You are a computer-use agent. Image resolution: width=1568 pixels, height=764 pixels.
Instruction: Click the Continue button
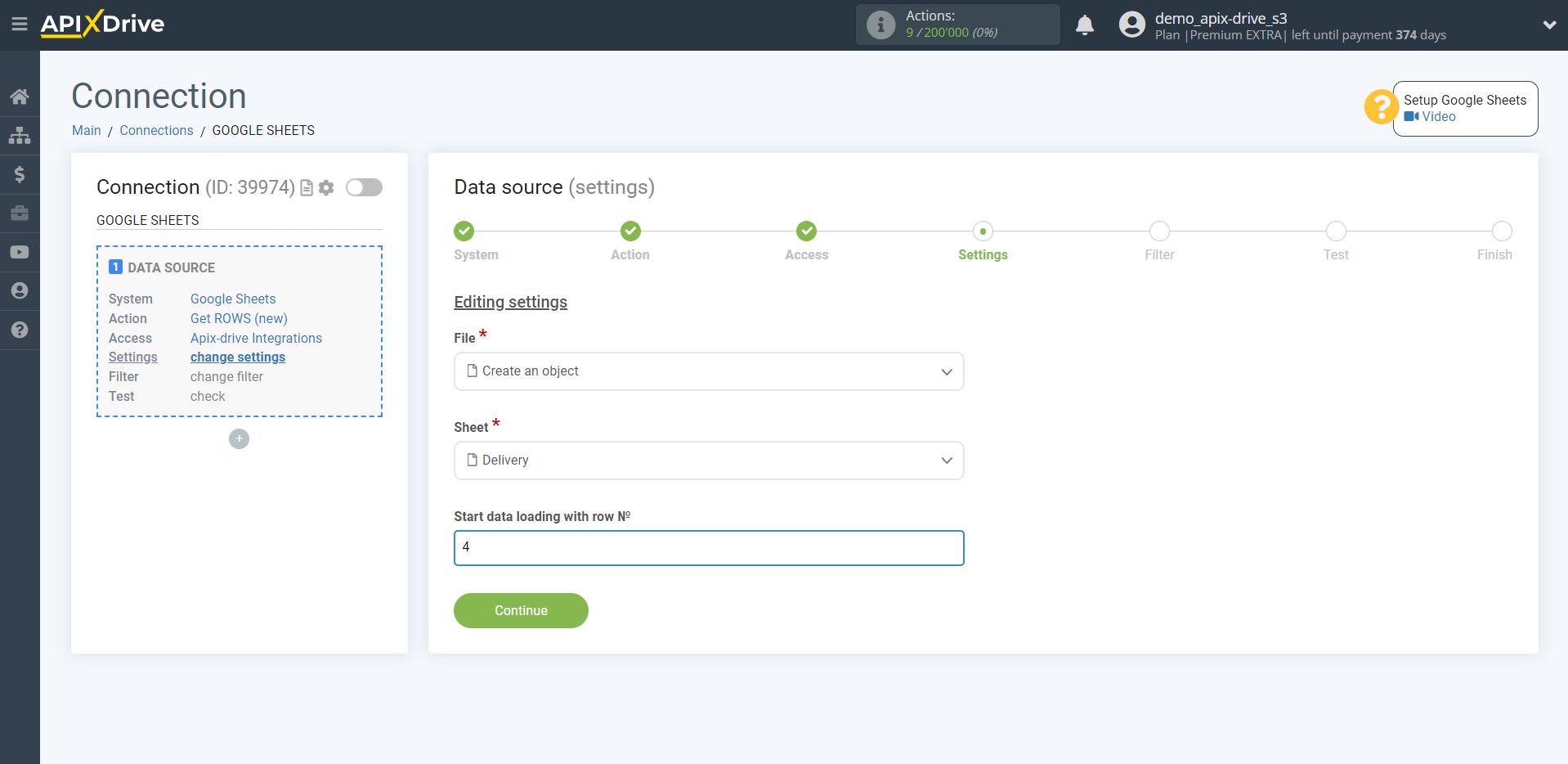coord(521,610)
